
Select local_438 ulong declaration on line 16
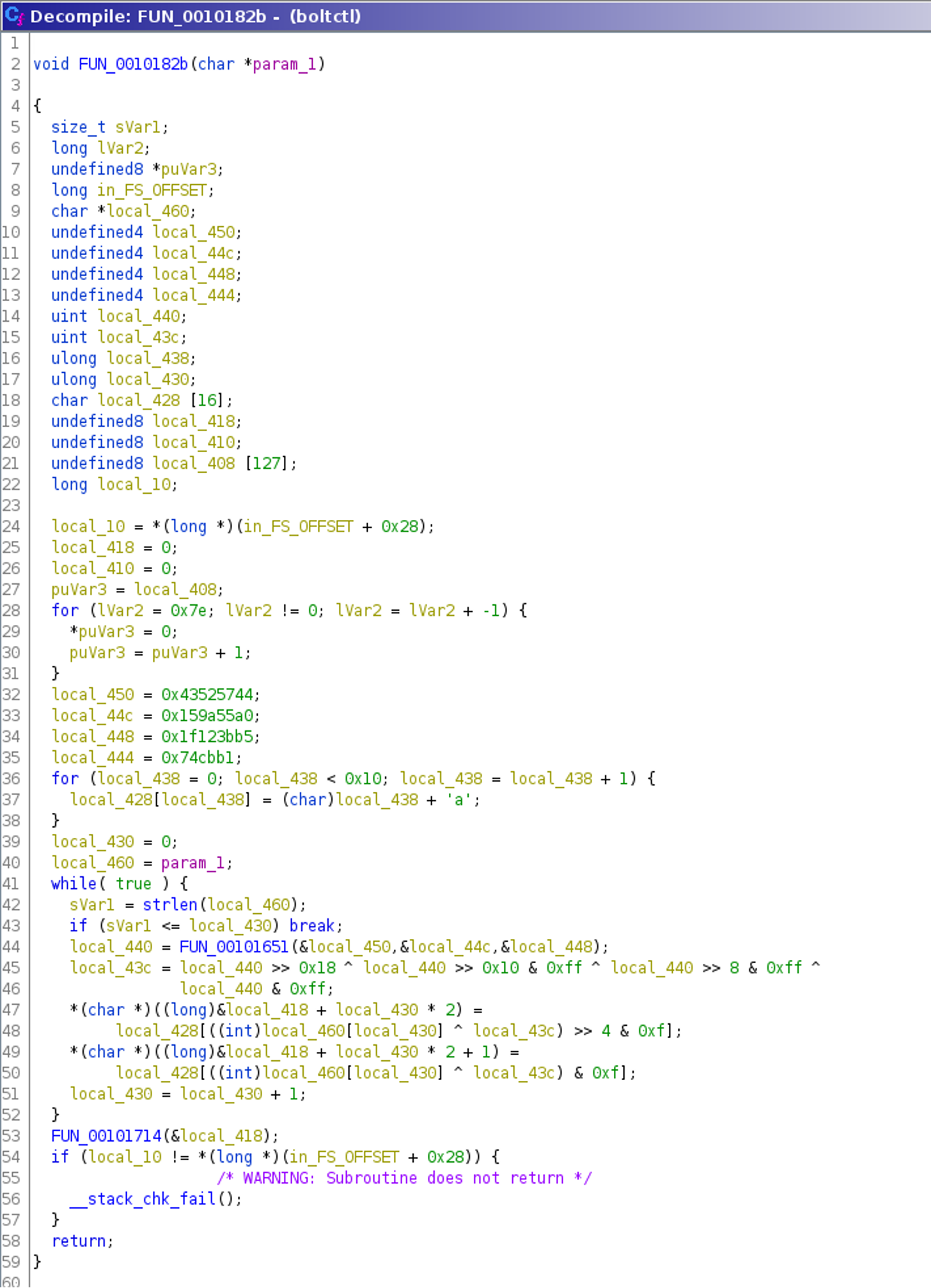coord(123,359)
